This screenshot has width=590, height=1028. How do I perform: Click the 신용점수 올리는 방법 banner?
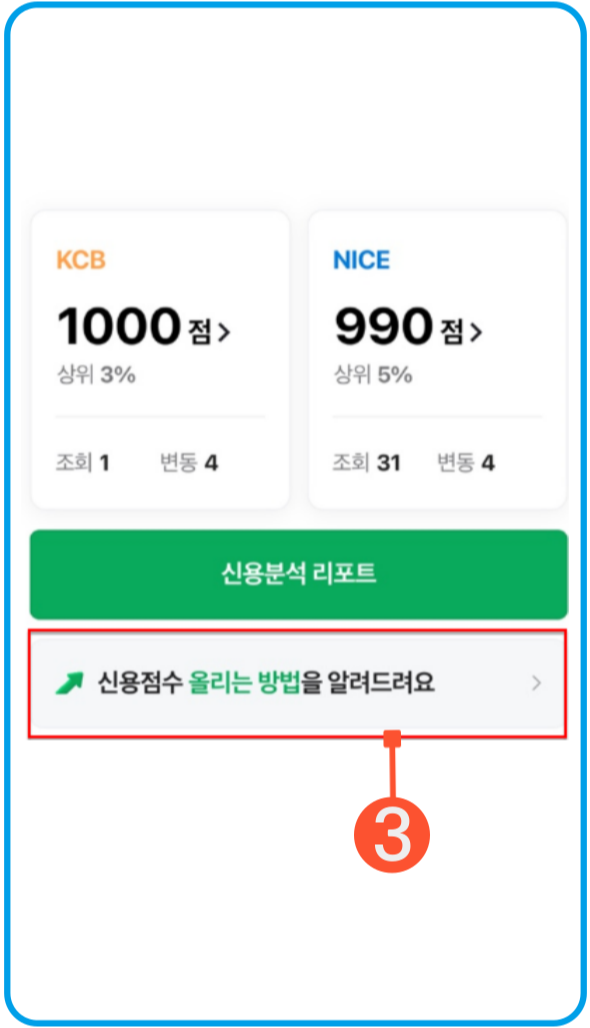pyautogui.click(x=297, y=683)
